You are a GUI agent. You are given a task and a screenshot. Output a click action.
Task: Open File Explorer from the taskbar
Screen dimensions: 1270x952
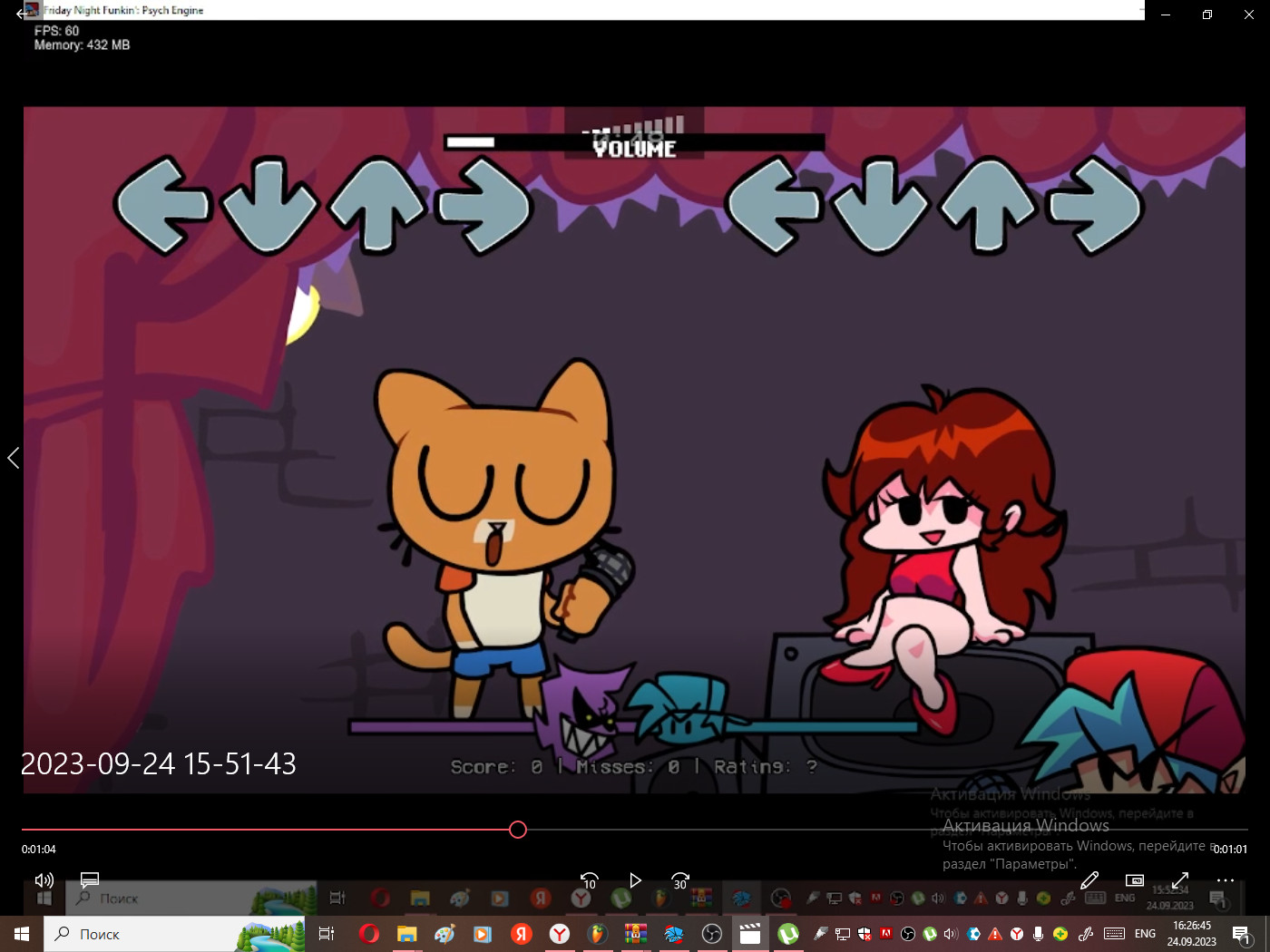(x=406, y=934)
